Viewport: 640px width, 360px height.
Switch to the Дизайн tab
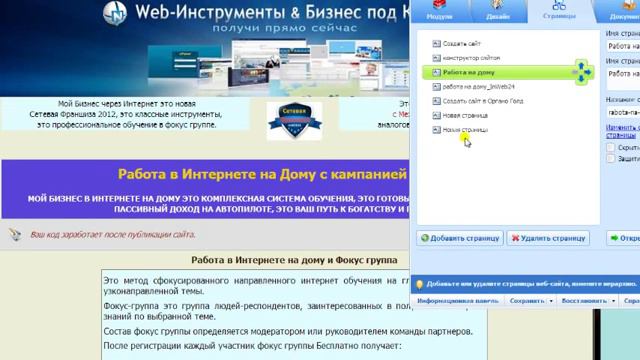[x=498, y=11]
